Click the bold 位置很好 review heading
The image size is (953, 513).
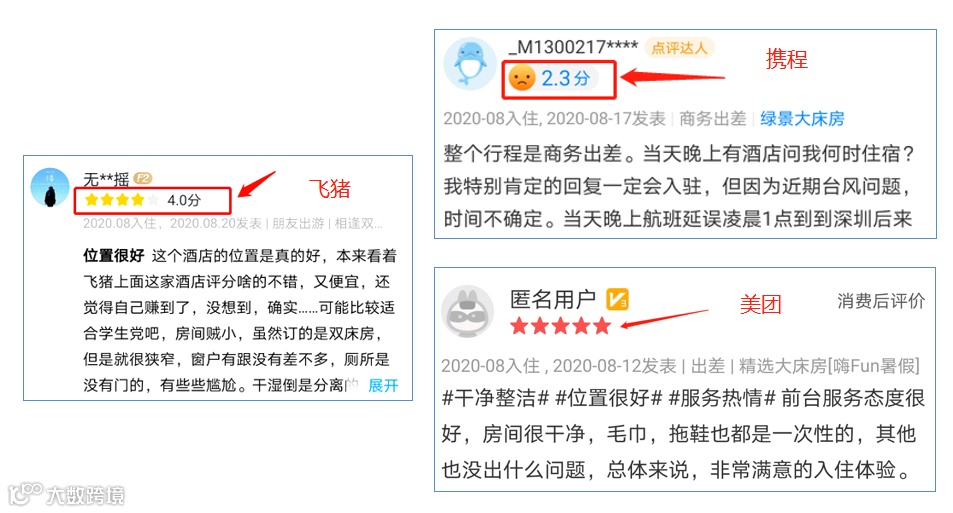point(114,256)
